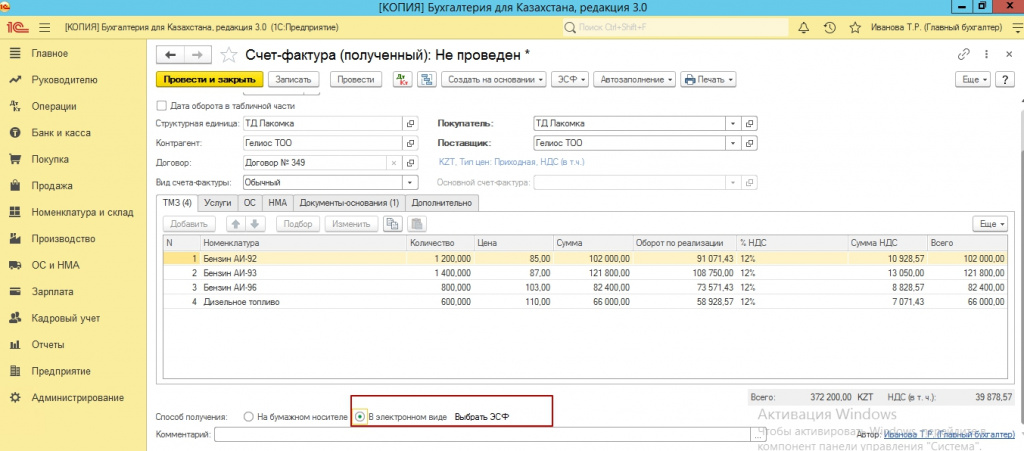Go back with the left arrow
Screen dimensions: 1024x451
tap(172, 55)
